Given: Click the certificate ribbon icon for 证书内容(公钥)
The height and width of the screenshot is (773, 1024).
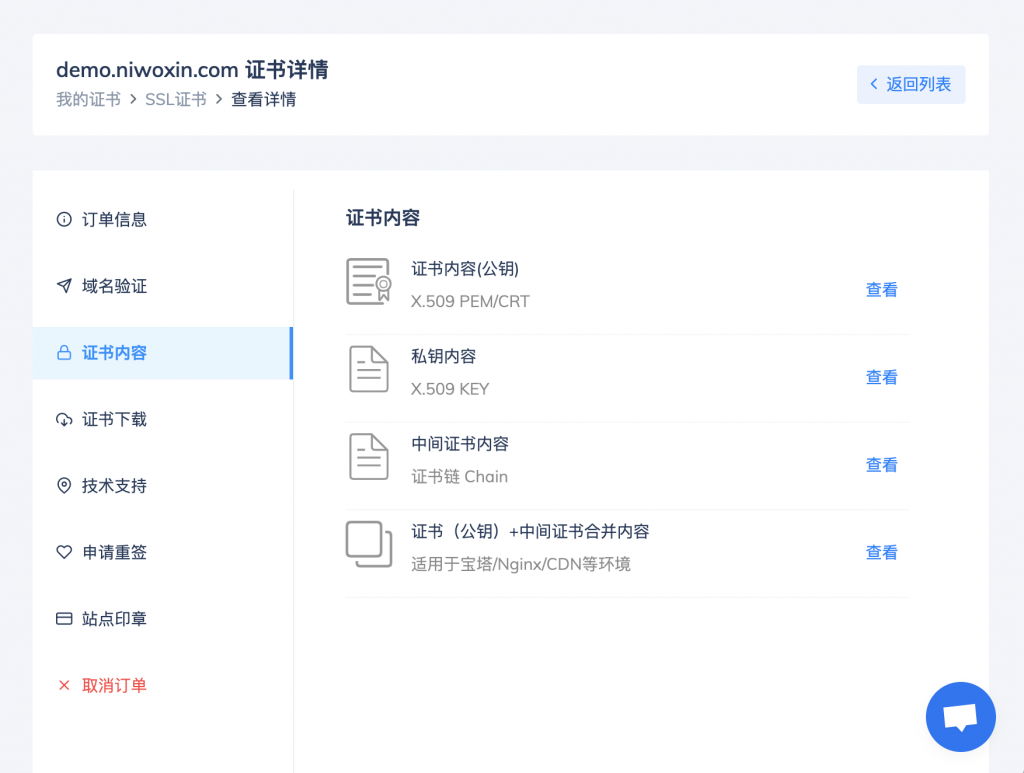Looking at the screenshot, I should click(368, 281).
